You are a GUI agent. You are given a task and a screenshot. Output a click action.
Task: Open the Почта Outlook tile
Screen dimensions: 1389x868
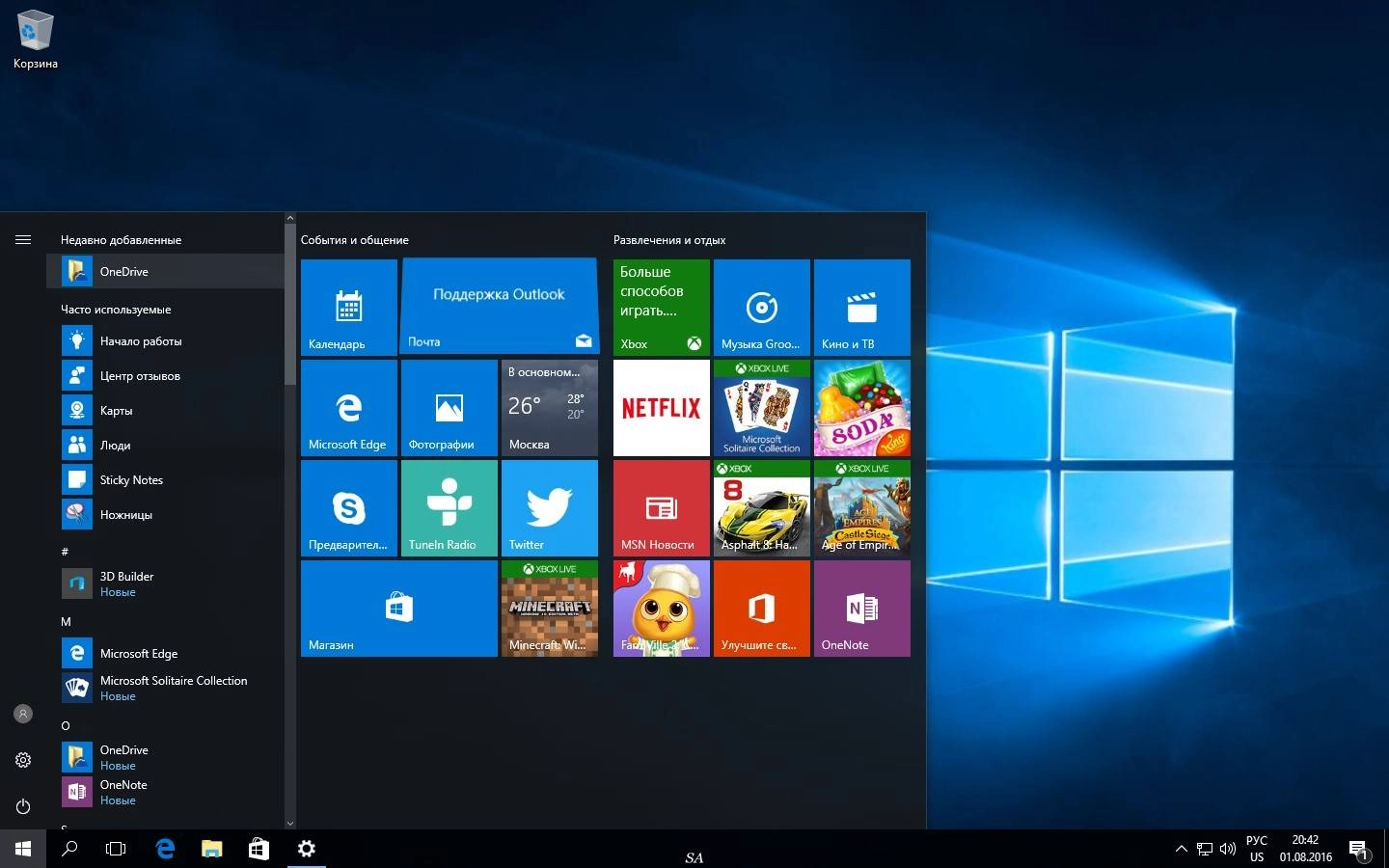click(499, 308)
